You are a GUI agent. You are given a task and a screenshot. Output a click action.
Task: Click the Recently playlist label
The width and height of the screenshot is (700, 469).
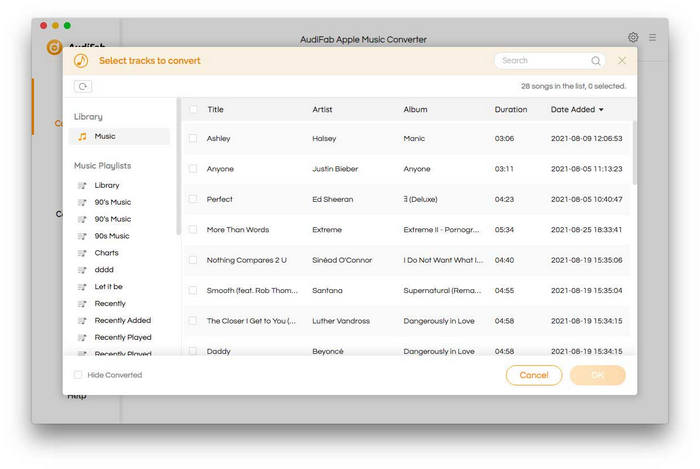(x=110, y=304)
